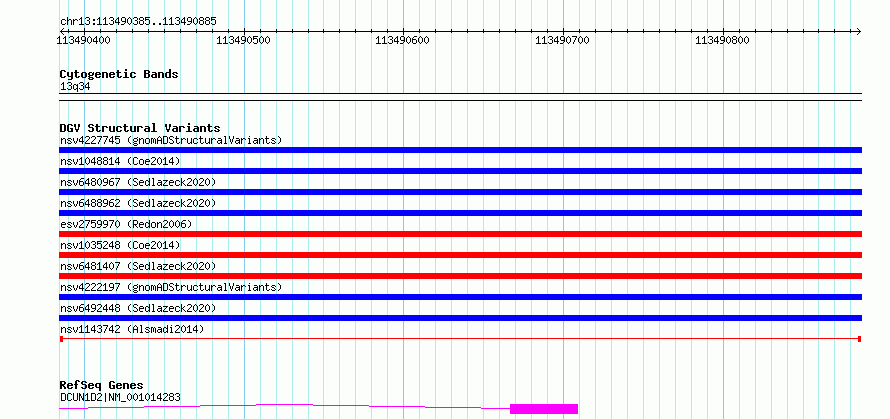The image size is (890, 419).
Task: Select the RefSeq Genes track title
Action: pos(101,385)
